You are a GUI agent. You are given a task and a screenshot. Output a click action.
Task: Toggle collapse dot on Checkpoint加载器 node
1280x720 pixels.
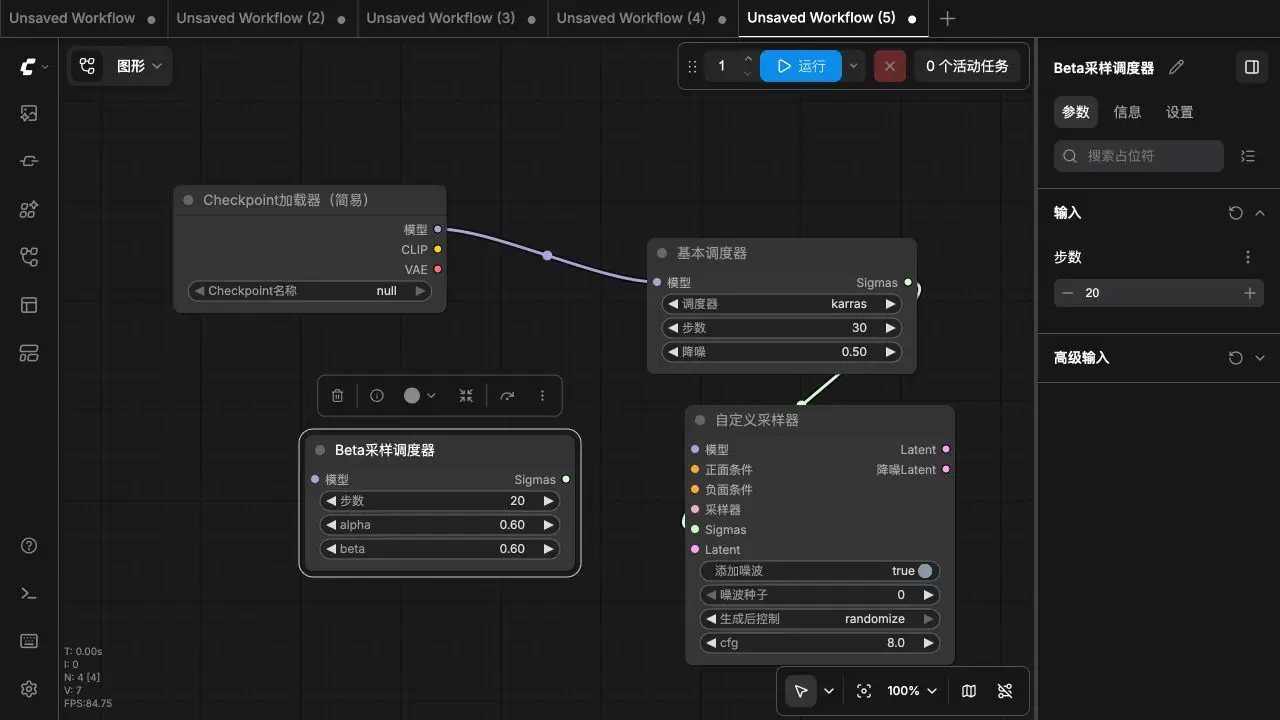tap(188, 200)
